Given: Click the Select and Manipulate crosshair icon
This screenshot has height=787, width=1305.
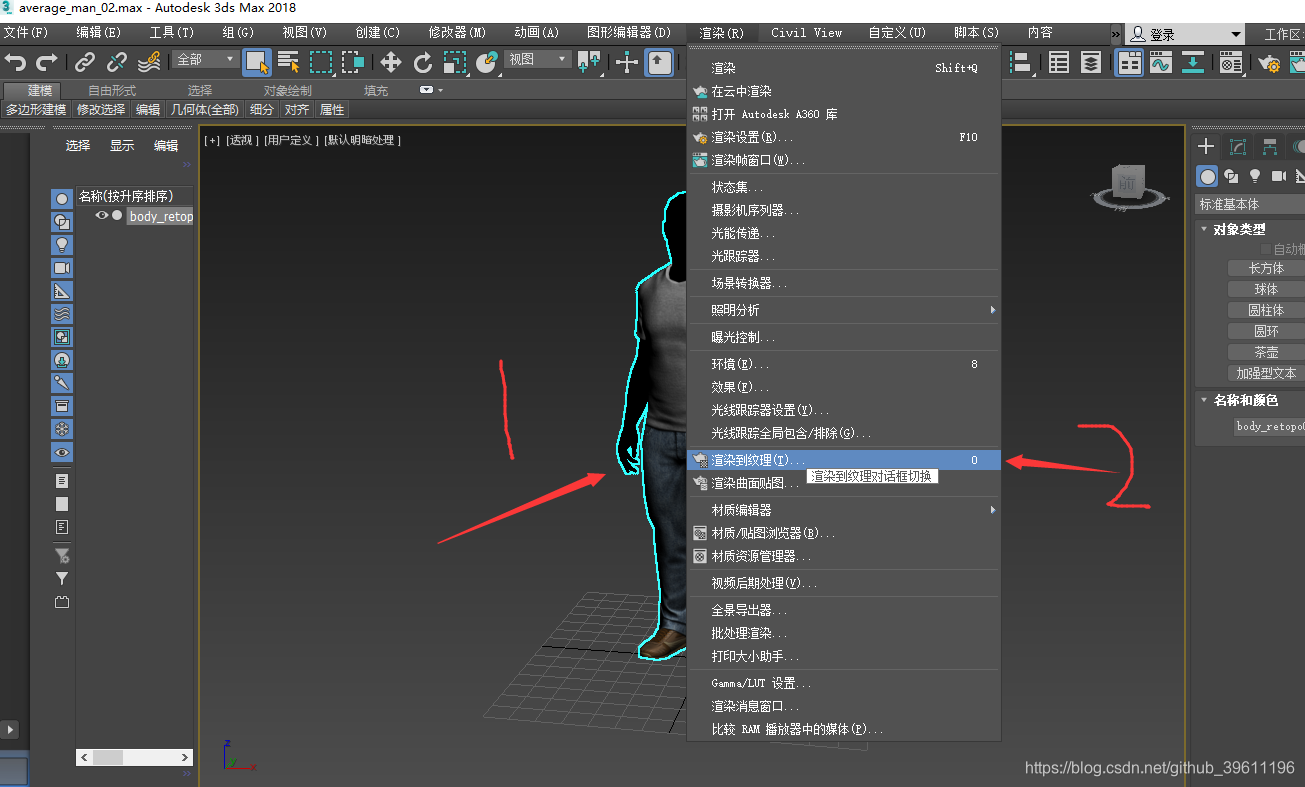Looking at the screenshot, I should pyautogui.click(x=627, y=63).
